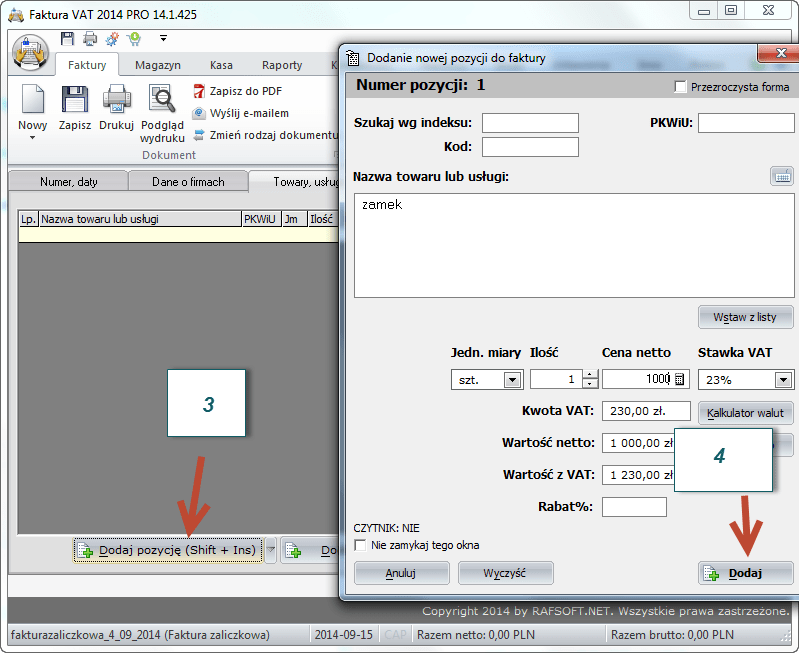Click the save floppy icon in quick access toolbar

click(x=67, y=38)
